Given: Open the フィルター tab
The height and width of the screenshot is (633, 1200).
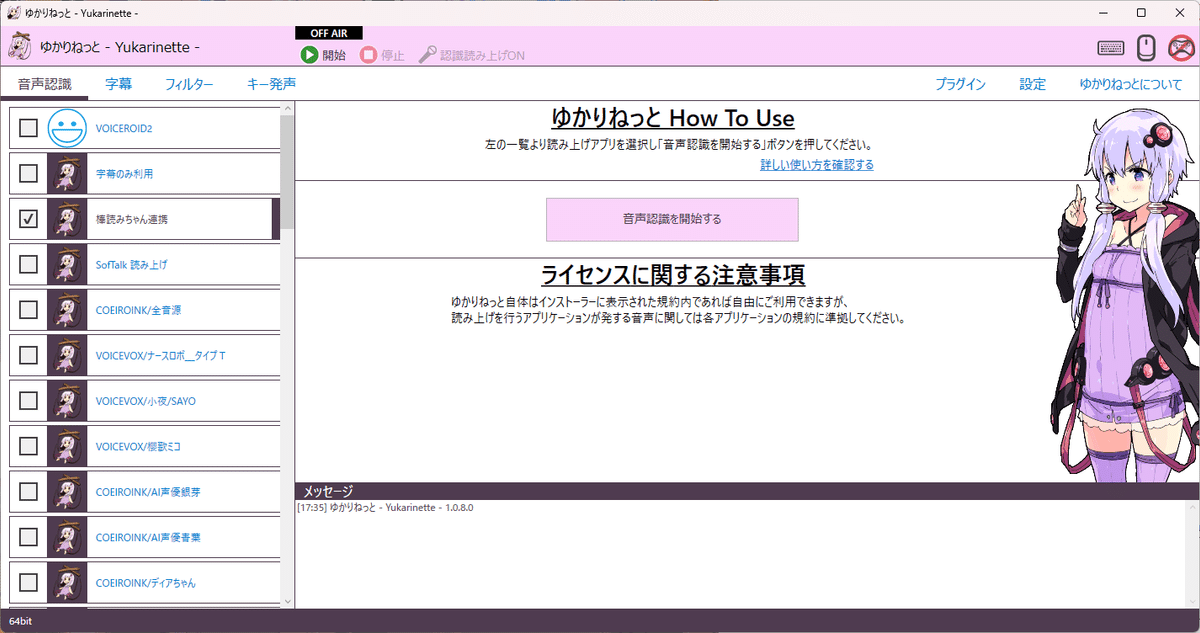Looking at the screenshot, I should coord(189,84).
